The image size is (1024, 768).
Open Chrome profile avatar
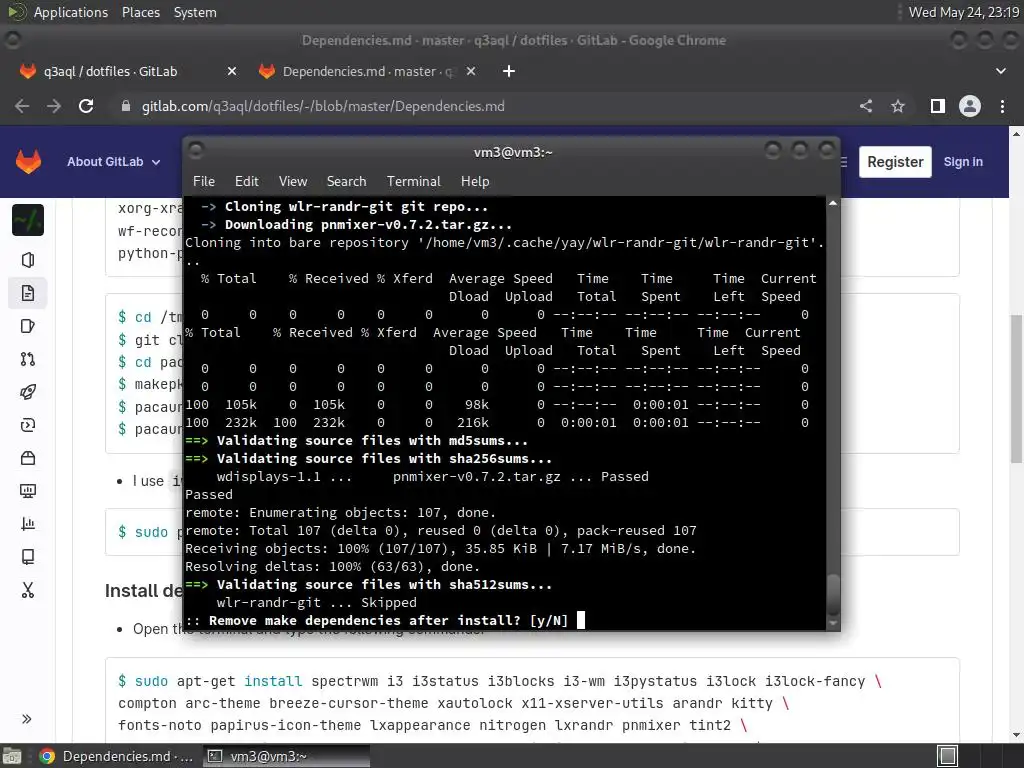click(x=970, y=106)
